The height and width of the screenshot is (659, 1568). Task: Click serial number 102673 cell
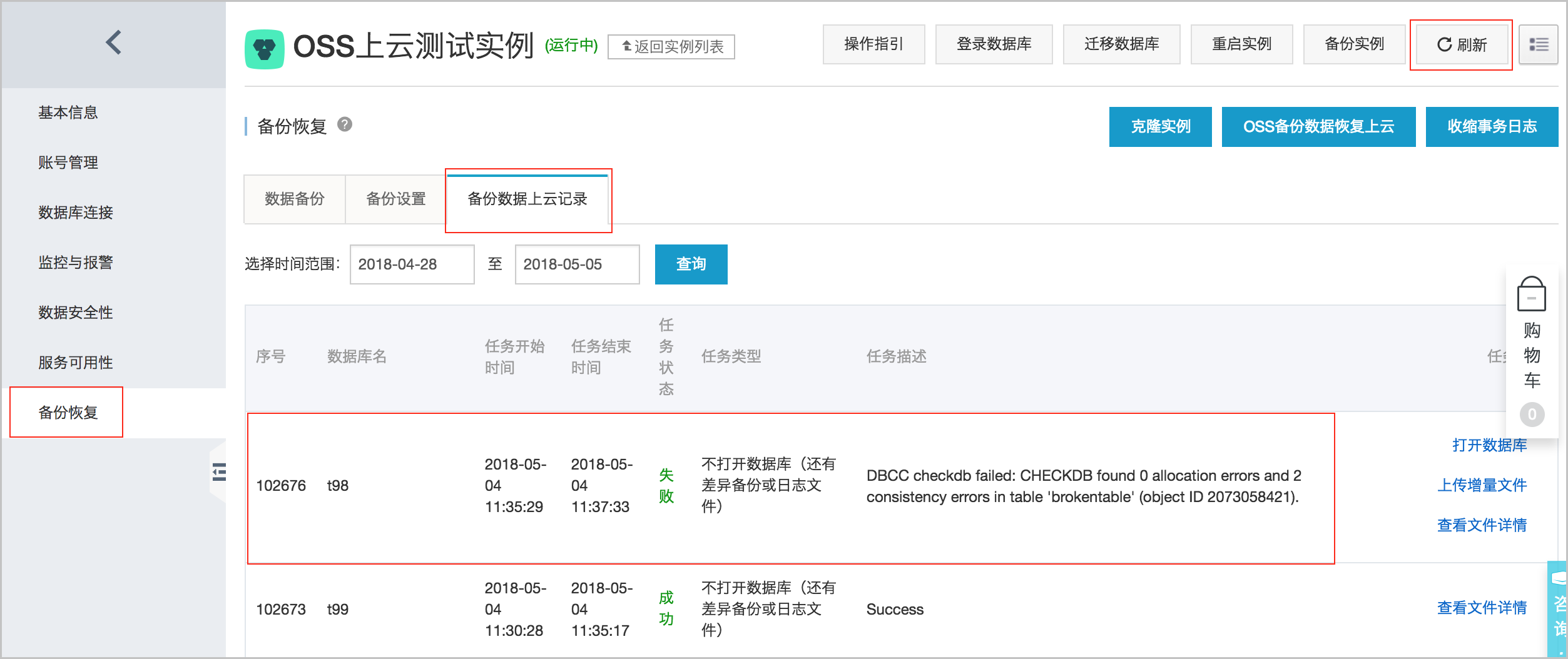pos(281,610)
